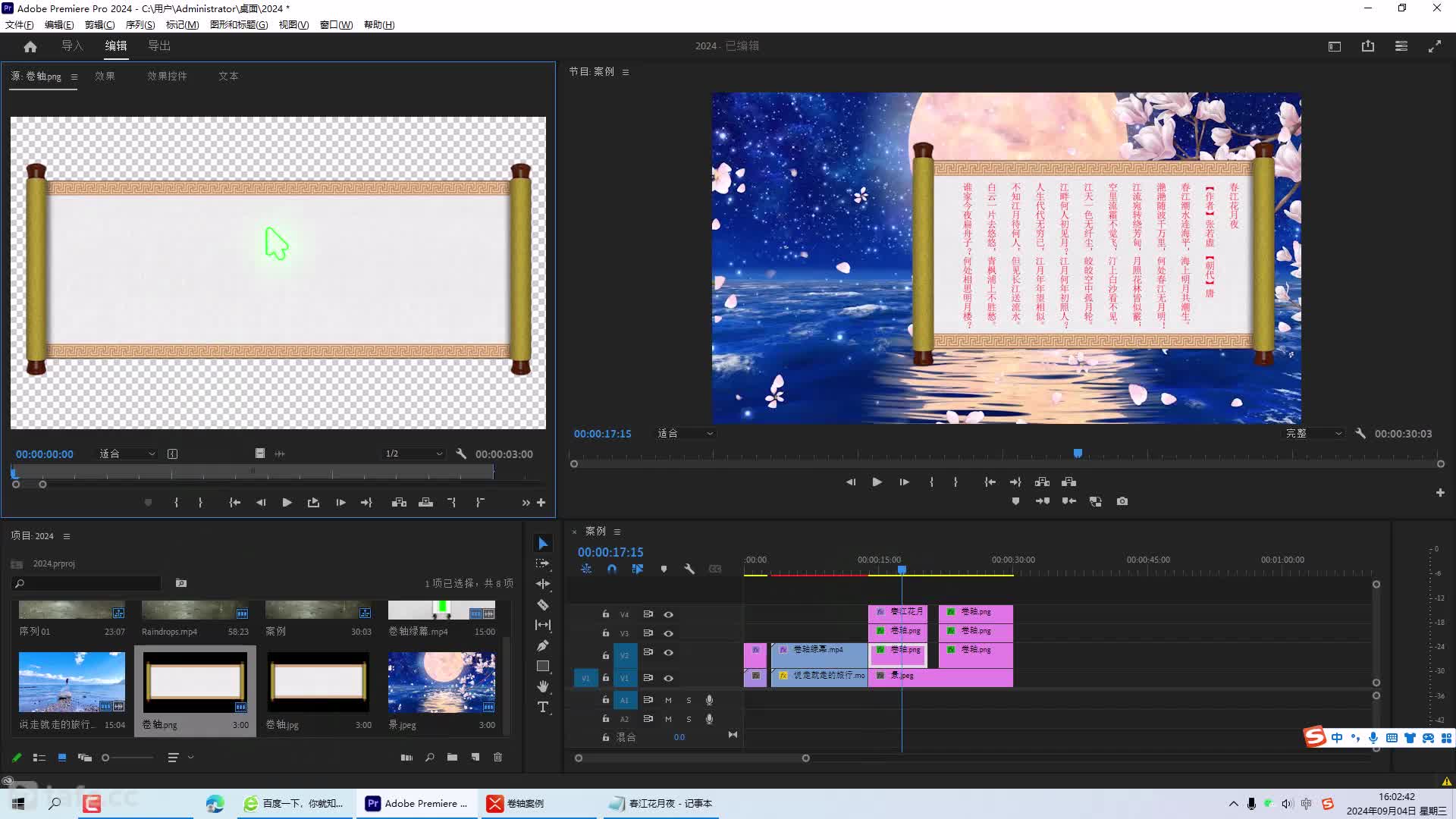Click Overwrite button in Source monitor
This screenshot has width=1456, height=819.
point(426,503)
